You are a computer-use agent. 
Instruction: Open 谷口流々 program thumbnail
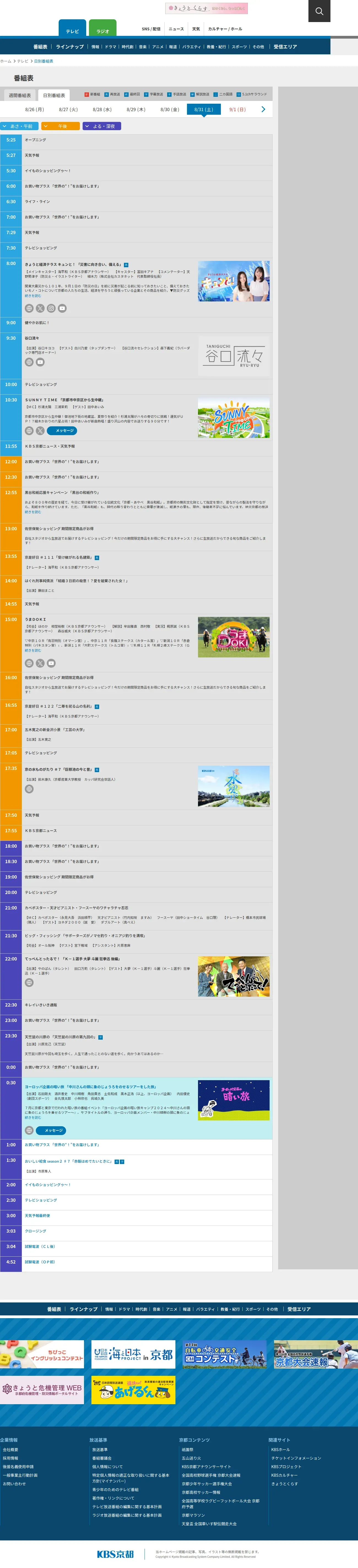point(234,355)
